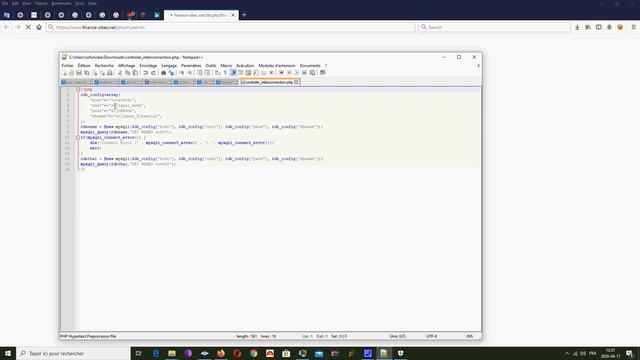Open Find dialog with binoculars icon

pyautogui.click(x=163, y=73)
